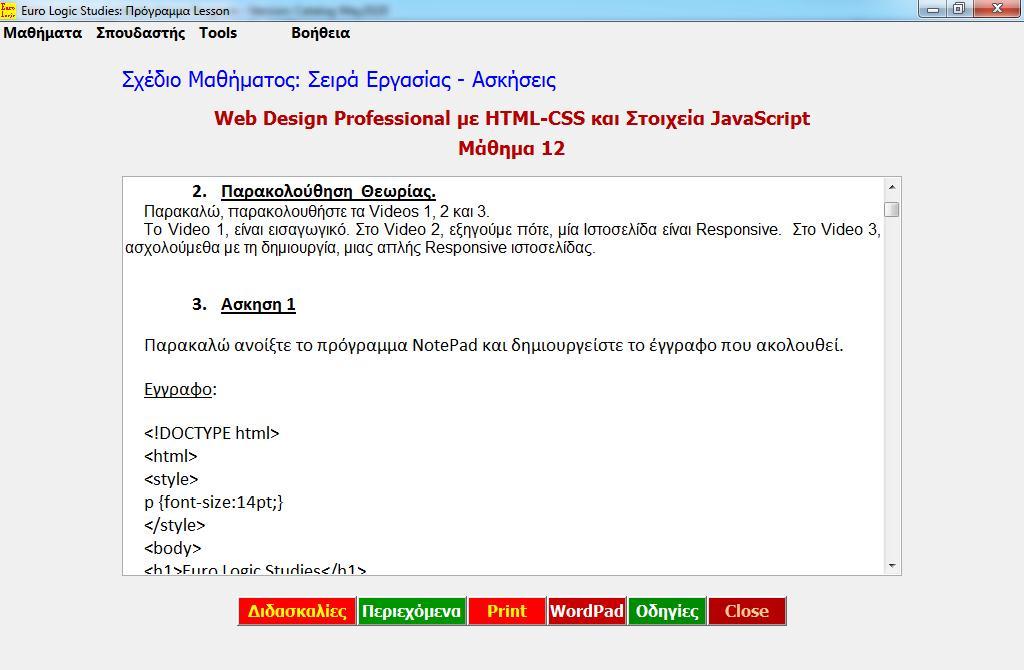Click the lesson text scroll down arrow
This screenshot has height=670, width=1024.
coord(892,566)
